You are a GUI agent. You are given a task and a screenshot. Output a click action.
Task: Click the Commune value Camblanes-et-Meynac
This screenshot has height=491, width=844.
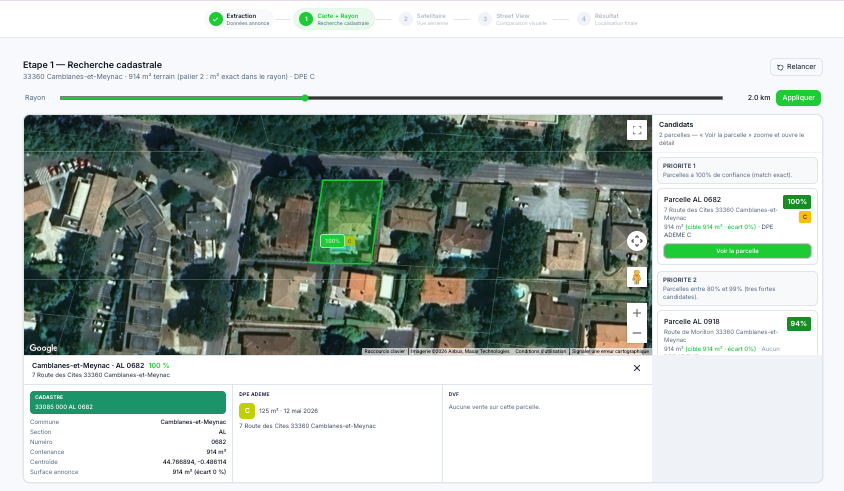[193, 422]
